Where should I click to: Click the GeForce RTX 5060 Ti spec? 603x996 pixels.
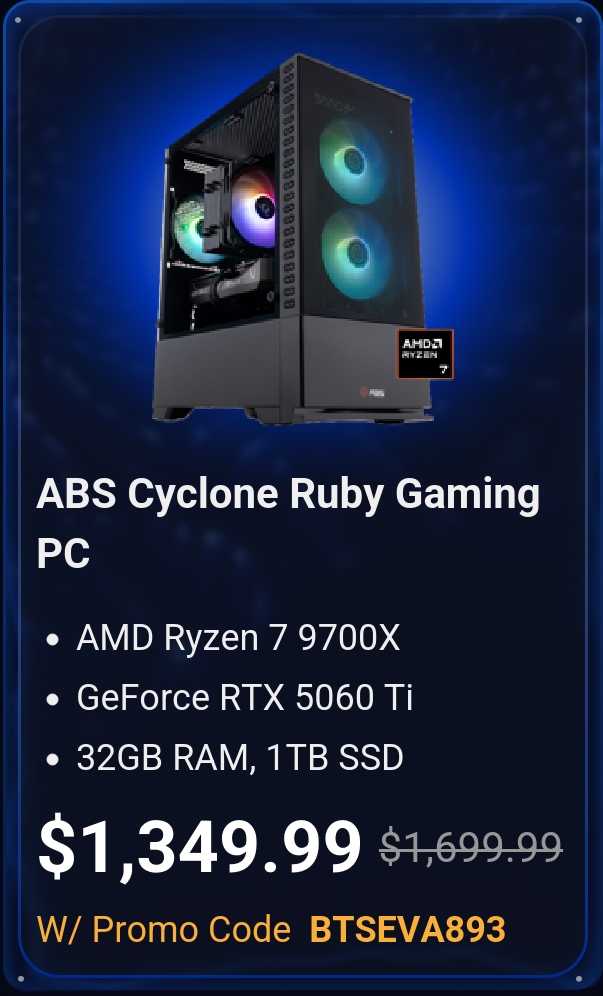[x=245, y=697]
